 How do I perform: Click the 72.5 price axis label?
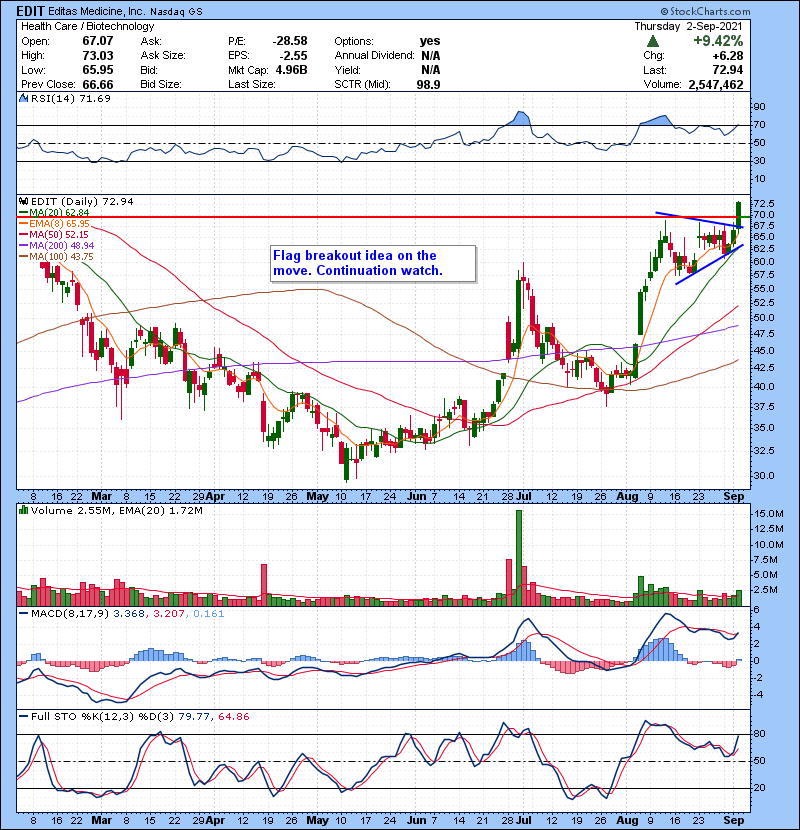tap(763, 203)
